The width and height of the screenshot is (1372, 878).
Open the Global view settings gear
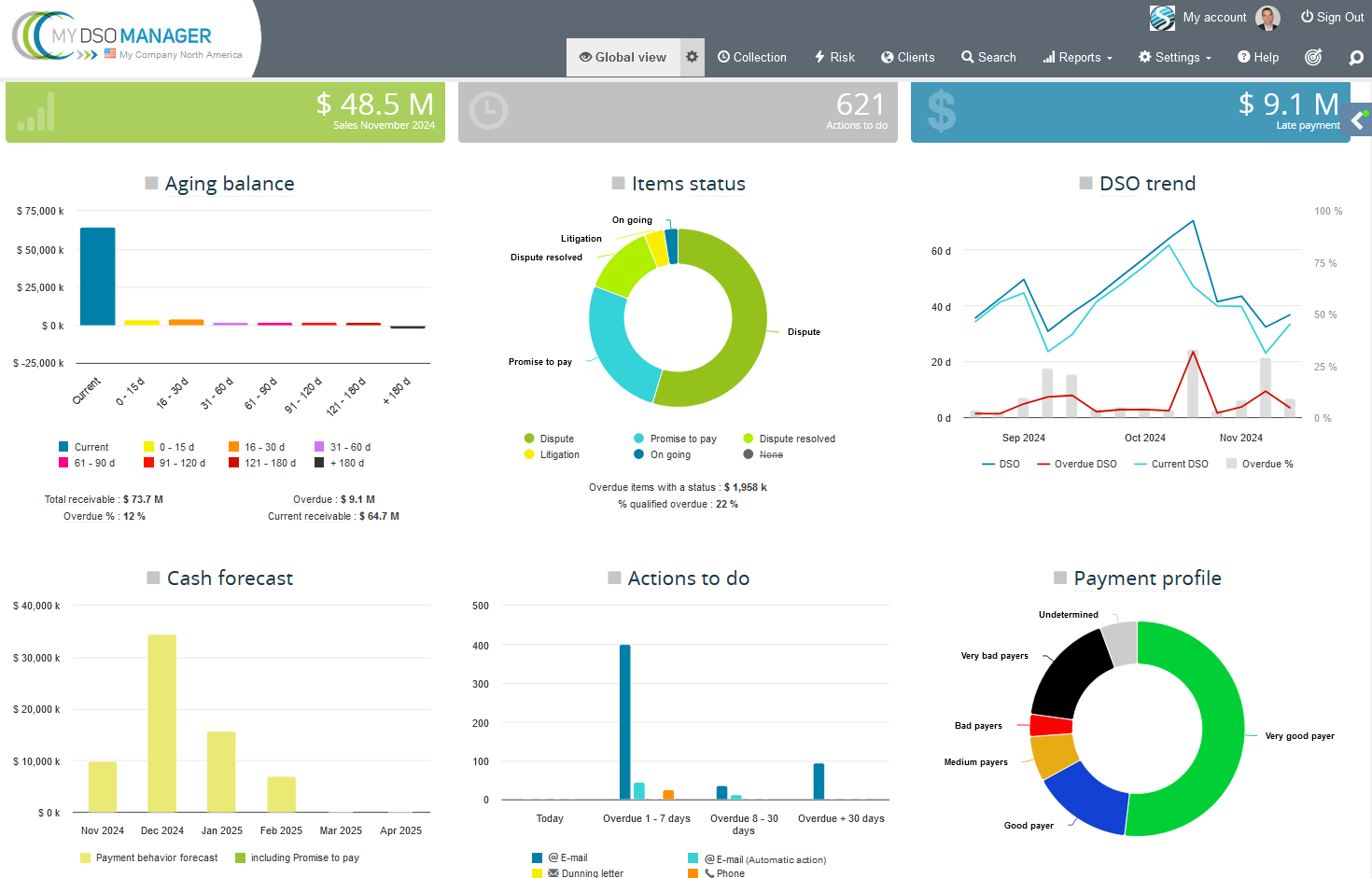click(692, 57)
